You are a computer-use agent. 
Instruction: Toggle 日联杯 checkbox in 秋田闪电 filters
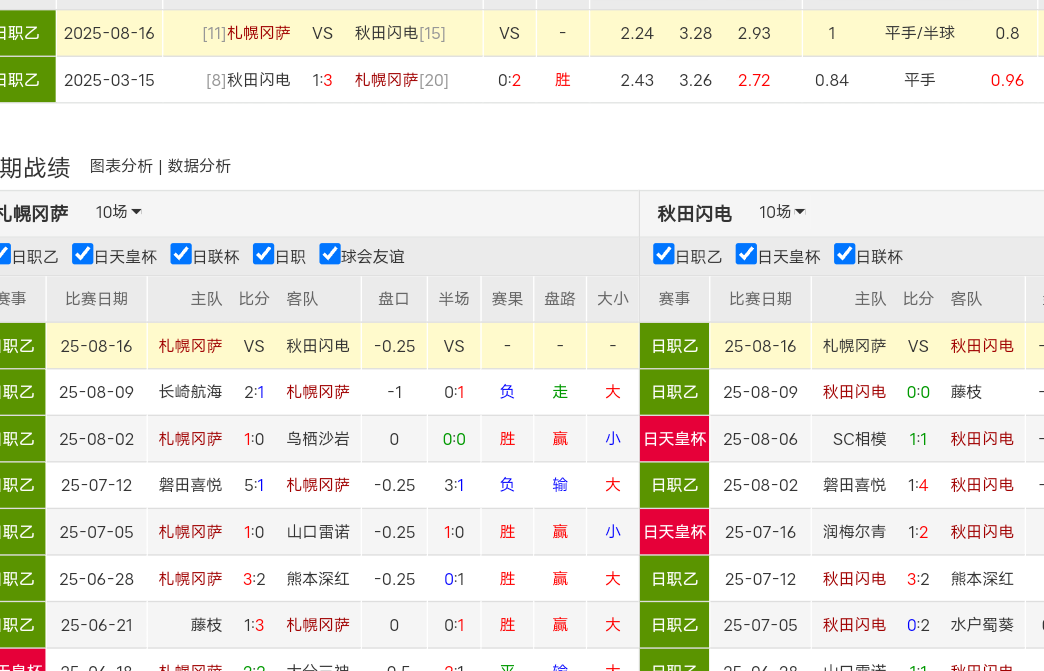(x=844, y=254)
